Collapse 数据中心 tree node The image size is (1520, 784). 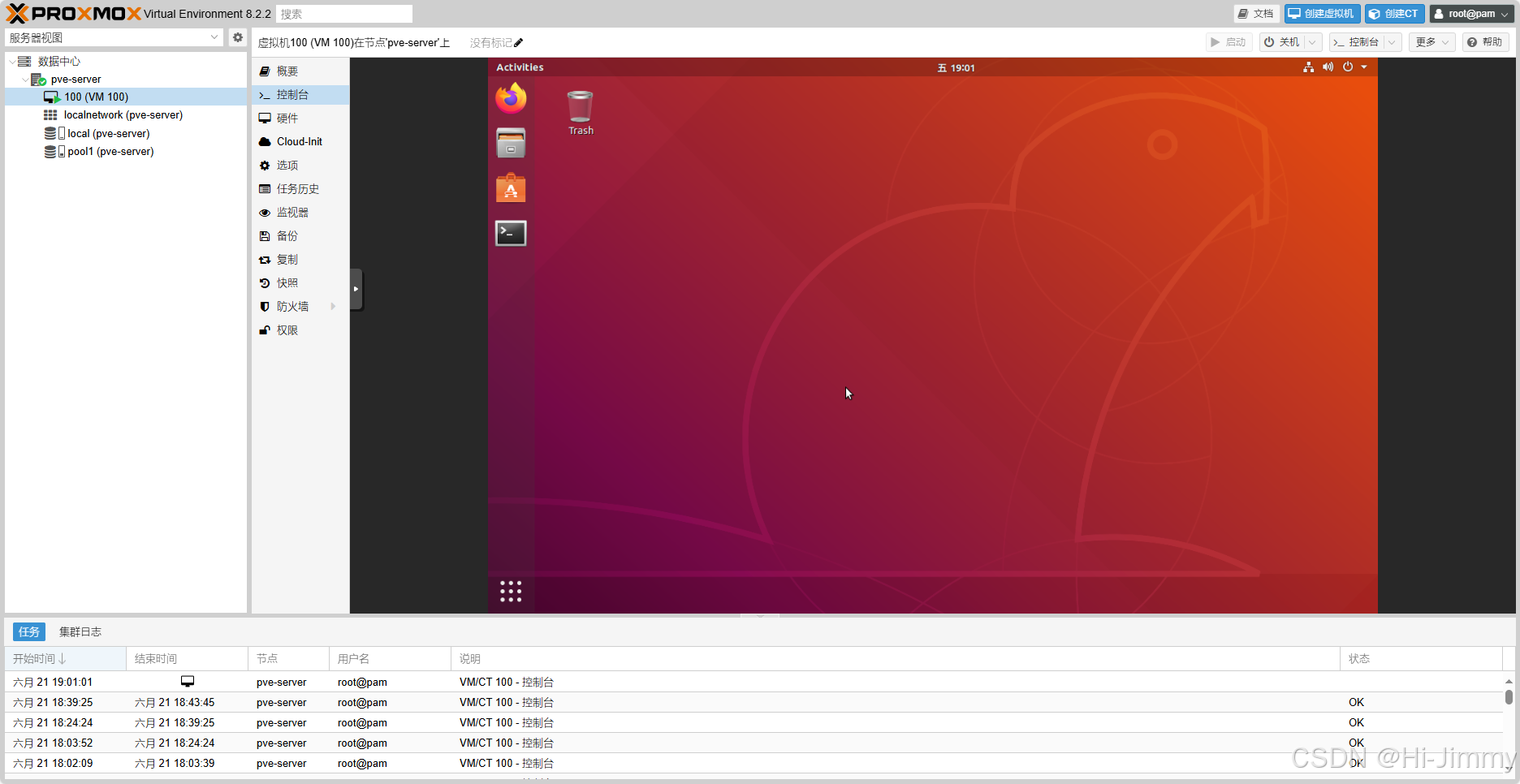[x=12, y=62]
